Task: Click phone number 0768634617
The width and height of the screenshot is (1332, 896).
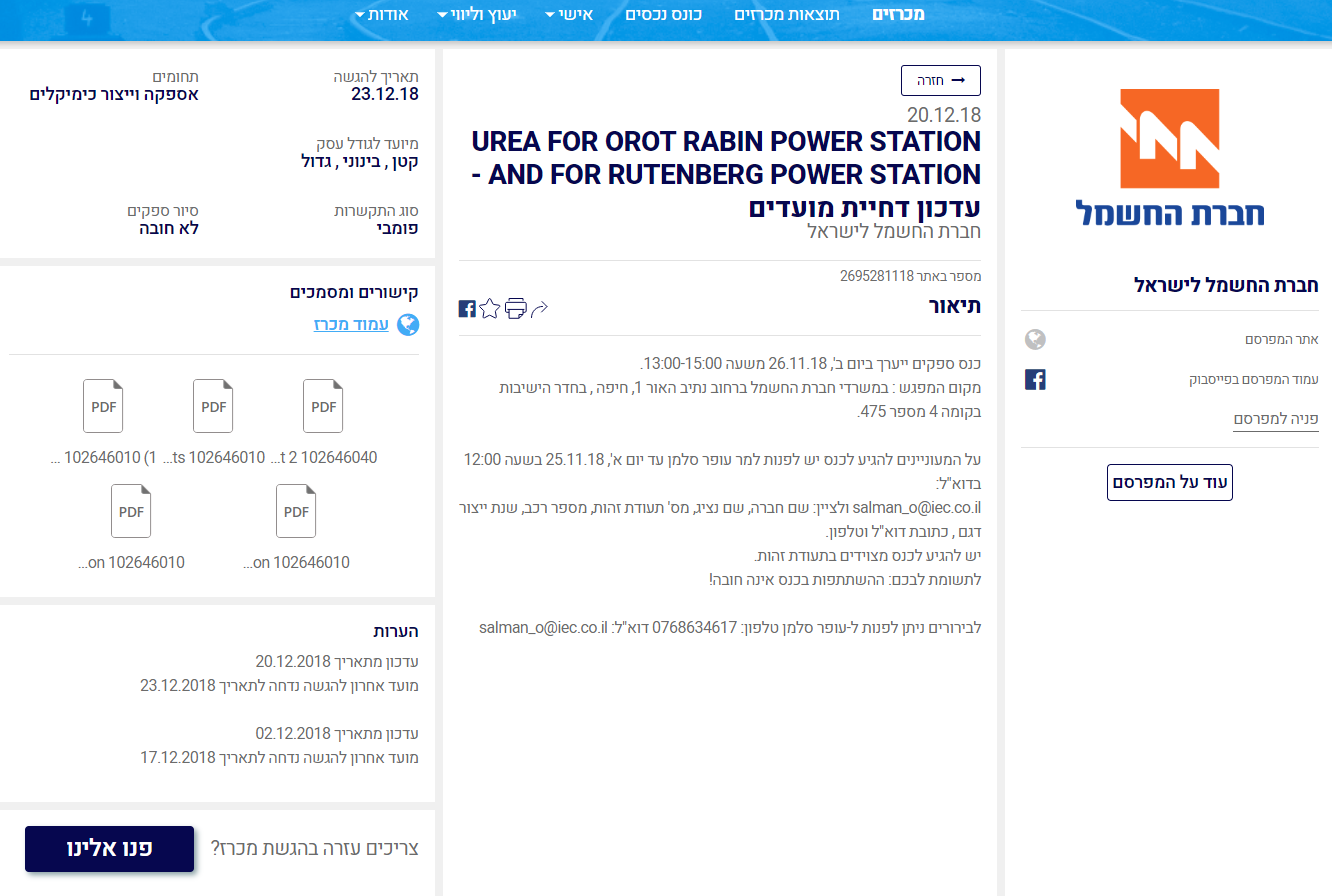Action: click(x=695, y=628)
